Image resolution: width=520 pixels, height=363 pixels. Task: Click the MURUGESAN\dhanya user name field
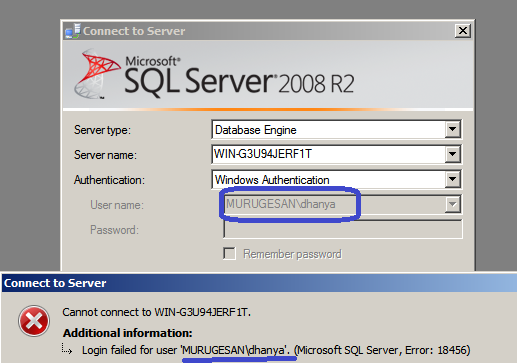[x=342, y=204]
